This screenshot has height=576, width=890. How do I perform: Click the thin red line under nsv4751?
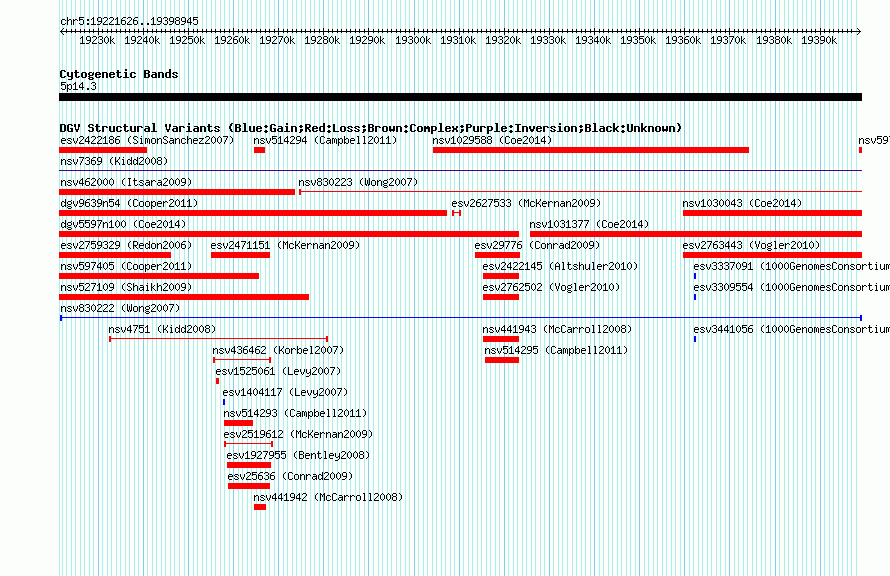[x=219, y=339]
